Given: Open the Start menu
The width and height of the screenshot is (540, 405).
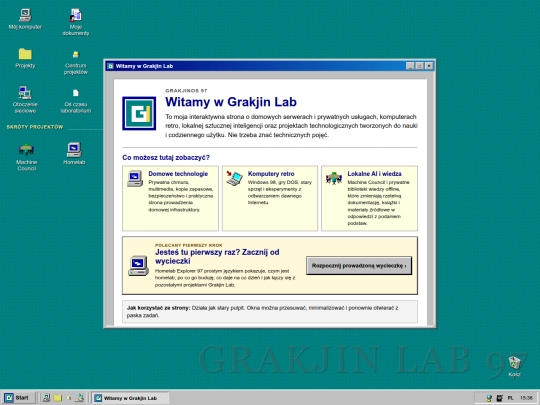Looking at the screenshot, I should (x=18, y=398).
